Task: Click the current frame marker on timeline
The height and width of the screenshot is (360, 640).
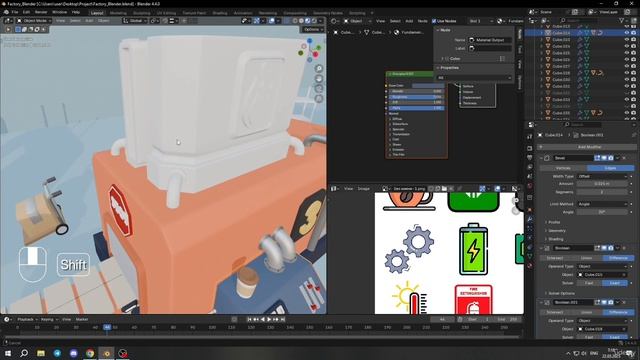Action: pos(107,327)
